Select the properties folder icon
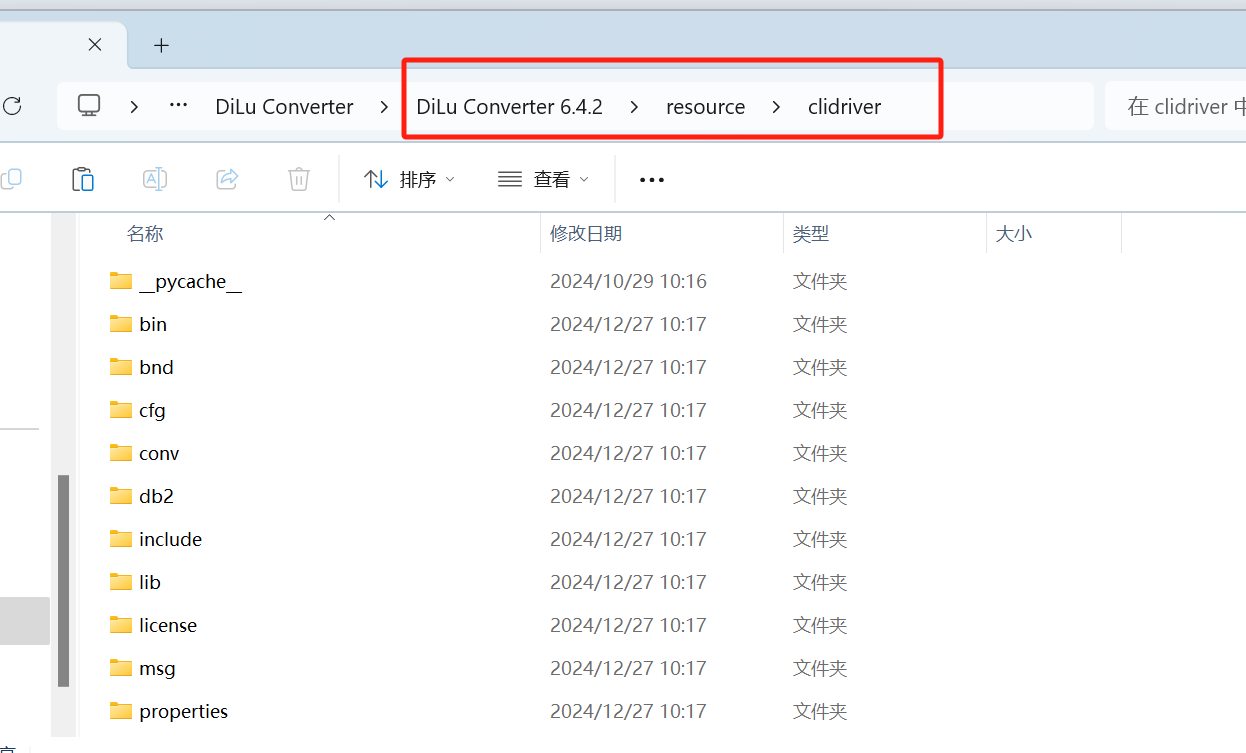This screenshot has width=1246, height=753. 121,711
